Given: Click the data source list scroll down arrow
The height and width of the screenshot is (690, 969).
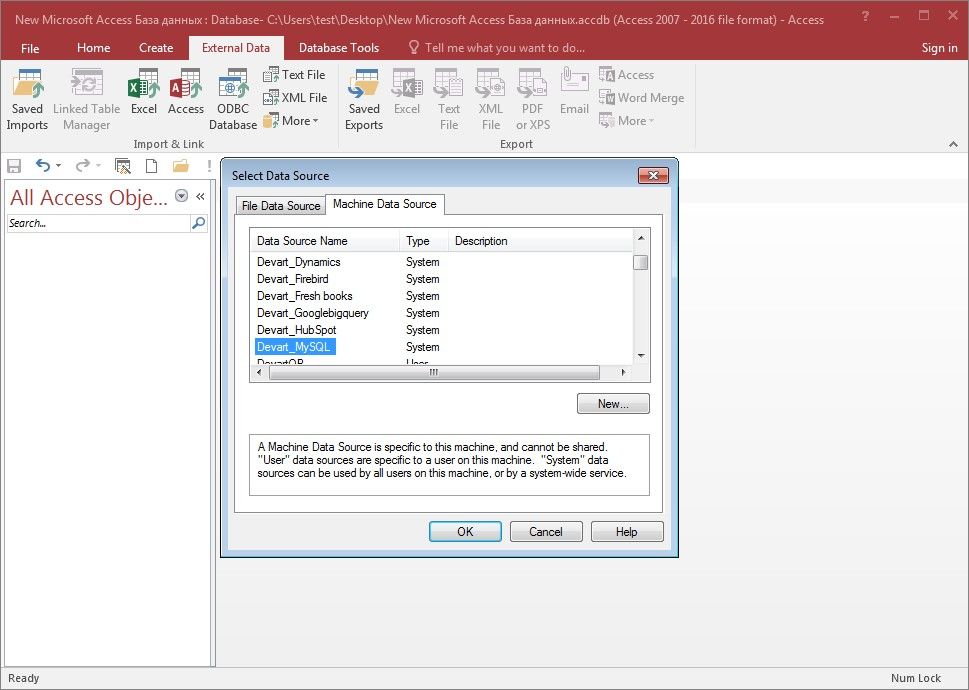Looking at the screenshot, I should tap(641, 356).
